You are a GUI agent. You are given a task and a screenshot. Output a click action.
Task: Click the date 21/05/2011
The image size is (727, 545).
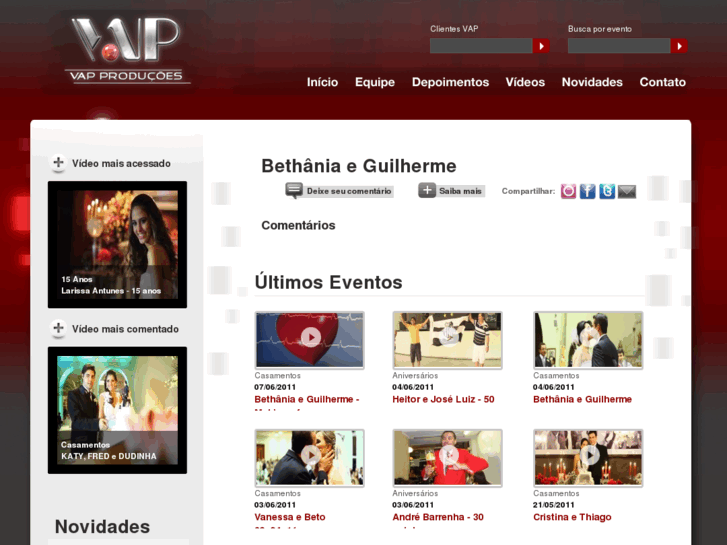pos(554,505)
